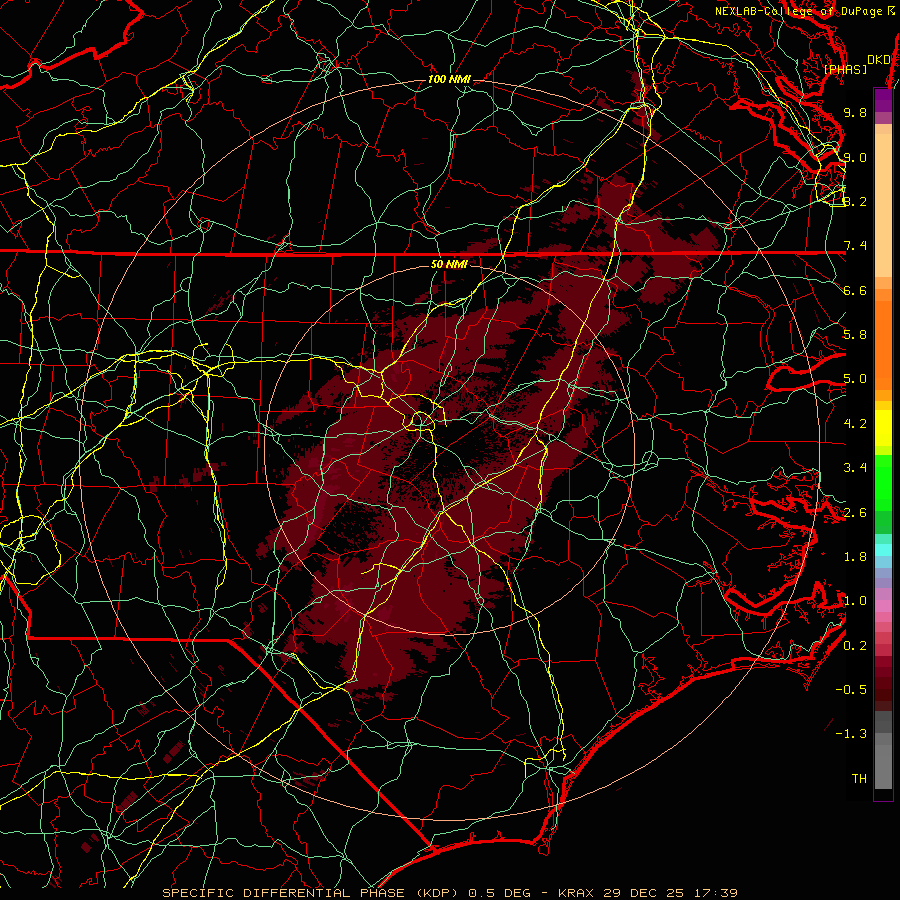The image size is (900, 900).
Task: Click the "KRAX" radar site identifier
Action: (577, 893)
